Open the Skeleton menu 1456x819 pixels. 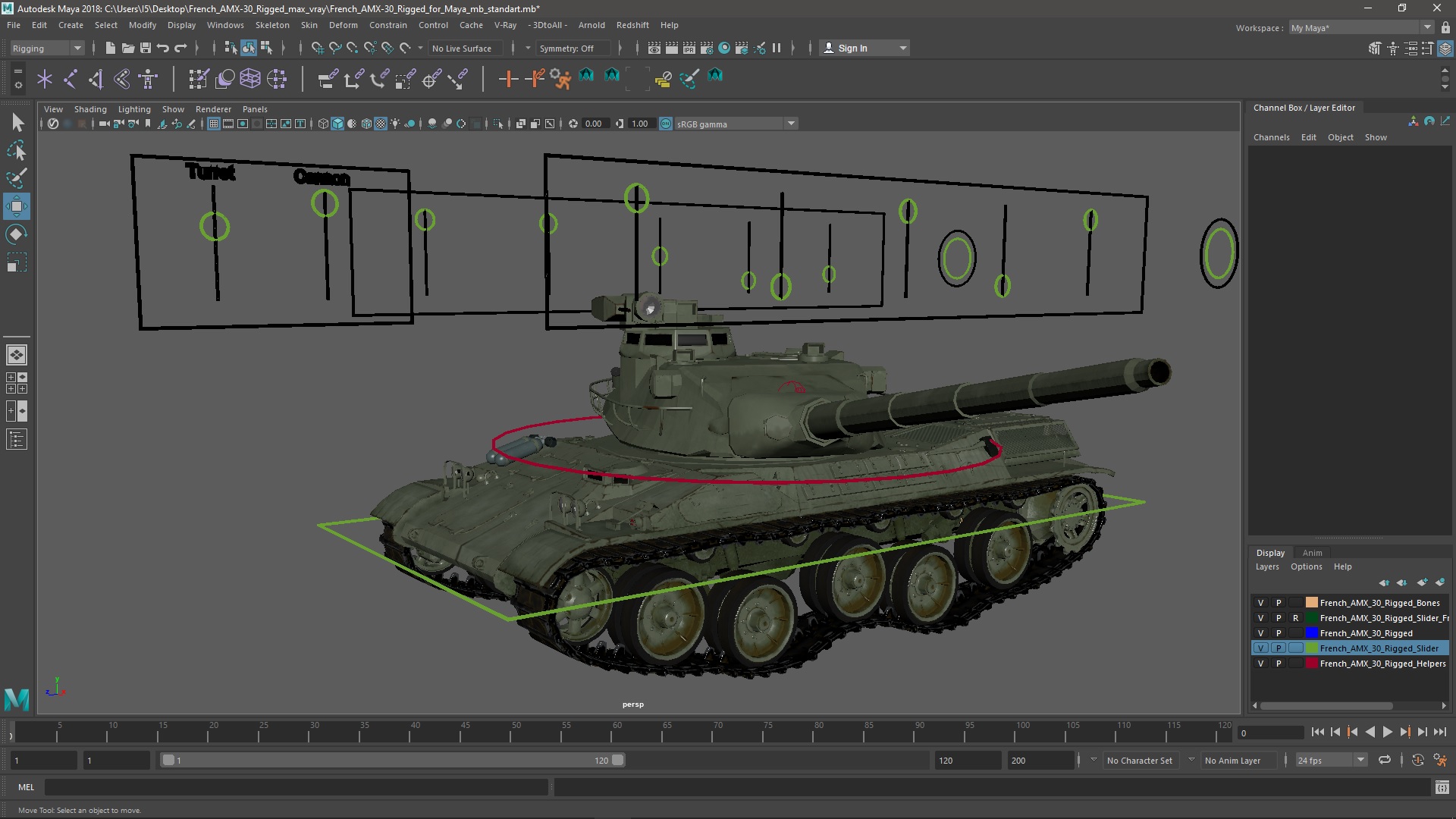pyautogui.click(x=271, y=25)
